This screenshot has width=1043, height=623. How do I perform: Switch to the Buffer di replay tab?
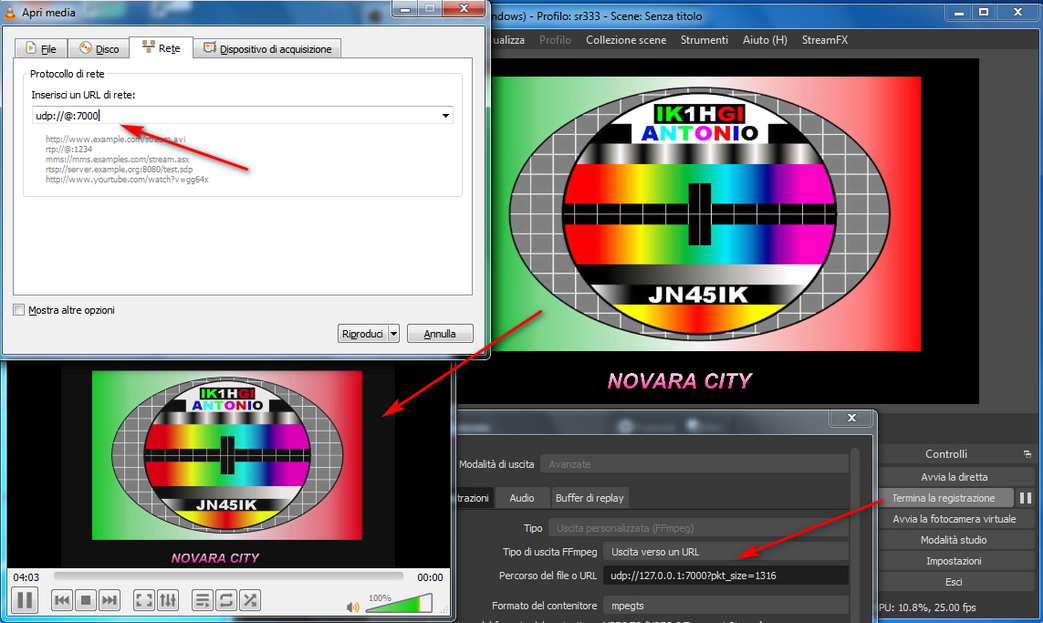point(589,498)
